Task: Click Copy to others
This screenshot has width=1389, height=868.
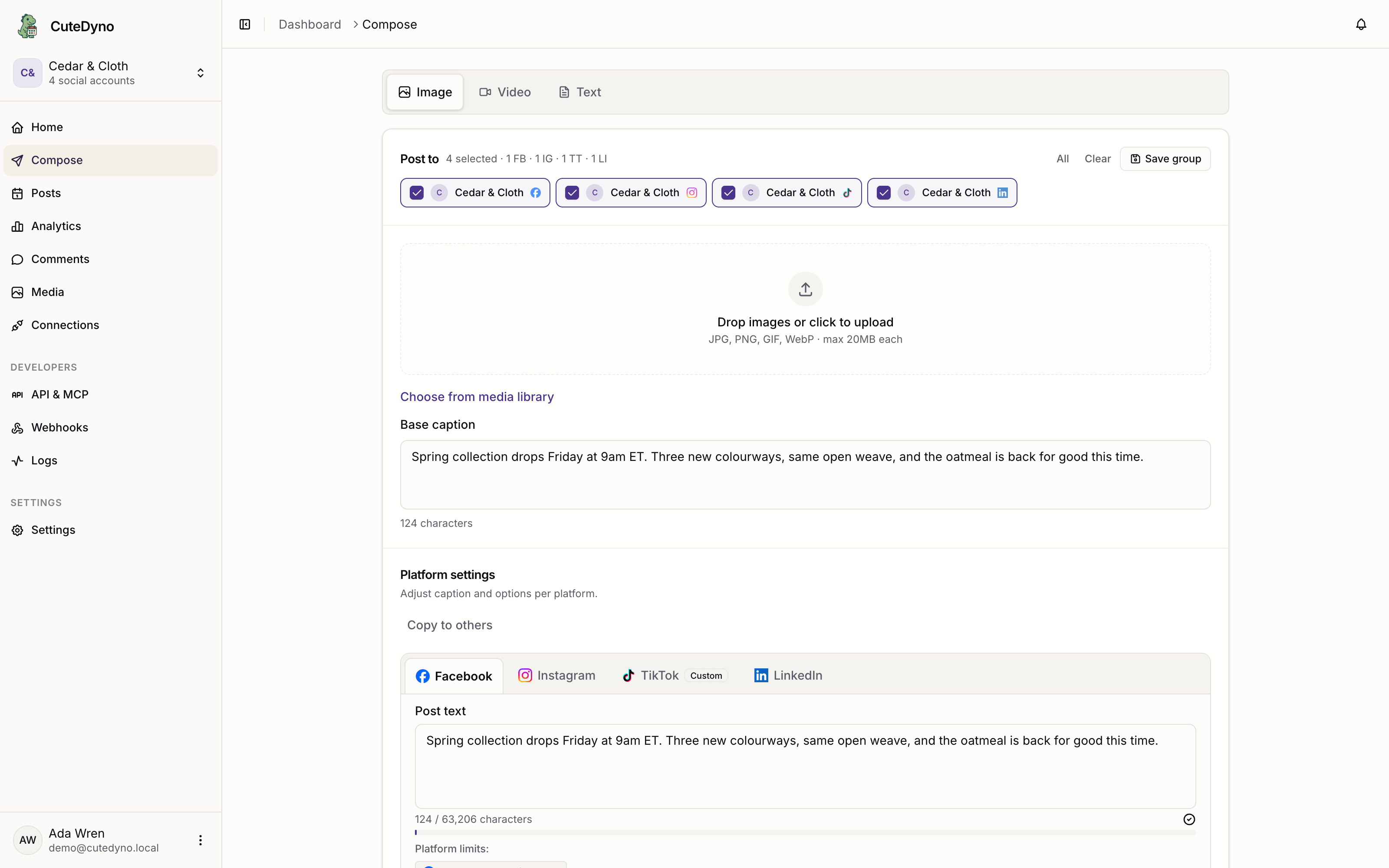Action: point(449,625)
